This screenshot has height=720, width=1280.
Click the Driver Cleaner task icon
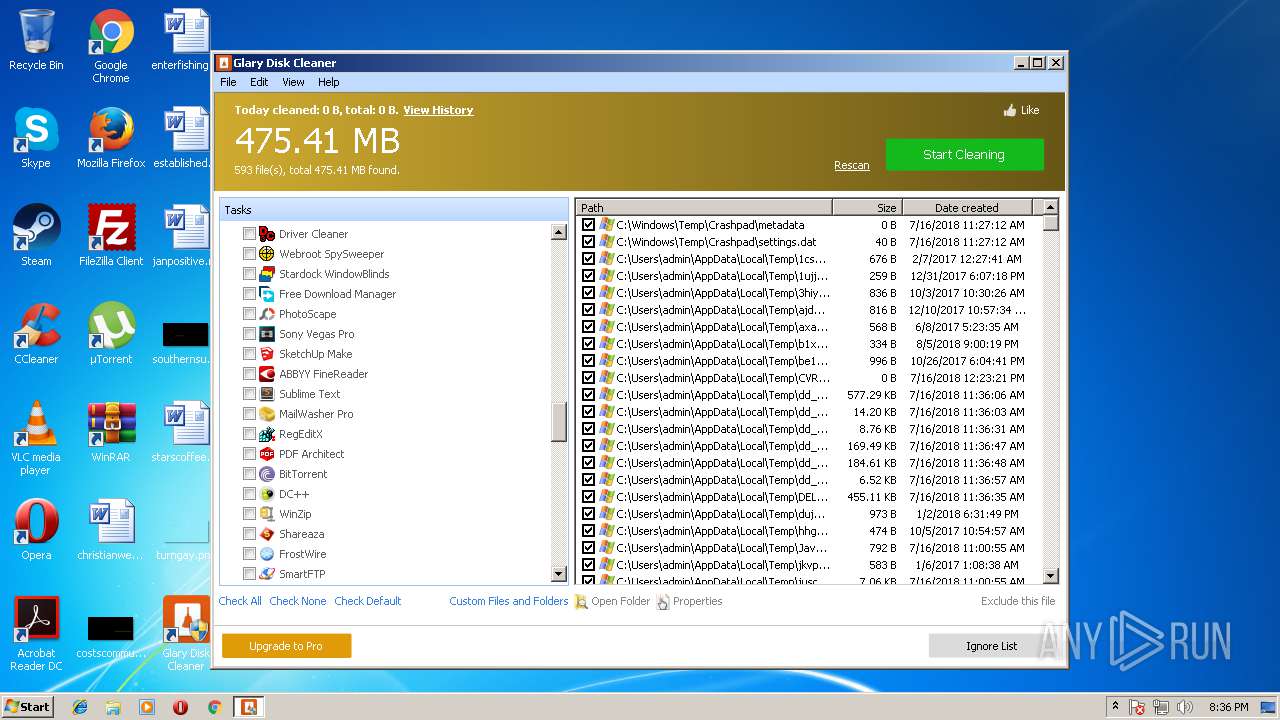tap(267, 234)
